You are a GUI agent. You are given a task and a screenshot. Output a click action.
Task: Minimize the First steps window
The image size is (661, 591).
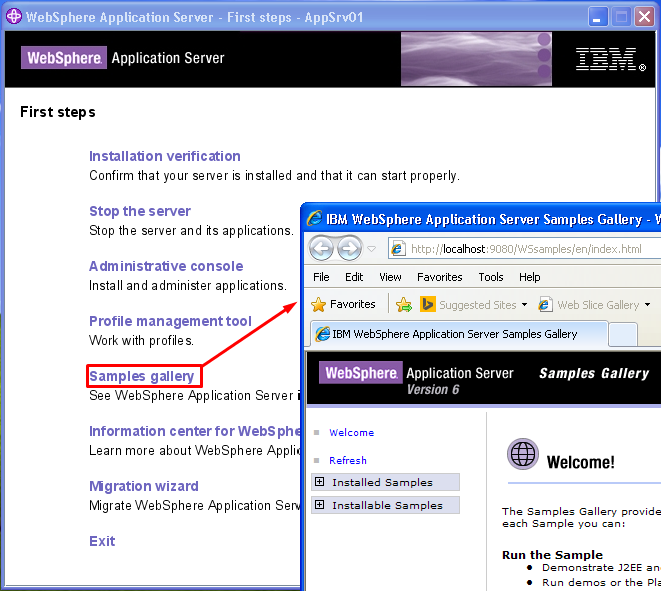pos(597,17)
